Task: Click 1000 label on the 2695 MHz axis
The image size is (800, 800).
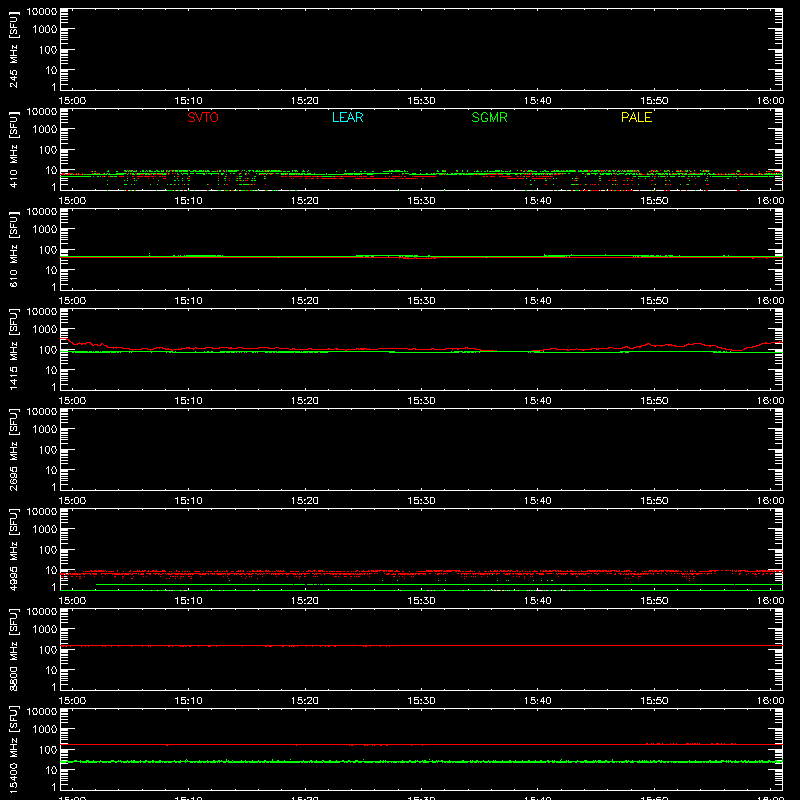Action: click(45, 429)
